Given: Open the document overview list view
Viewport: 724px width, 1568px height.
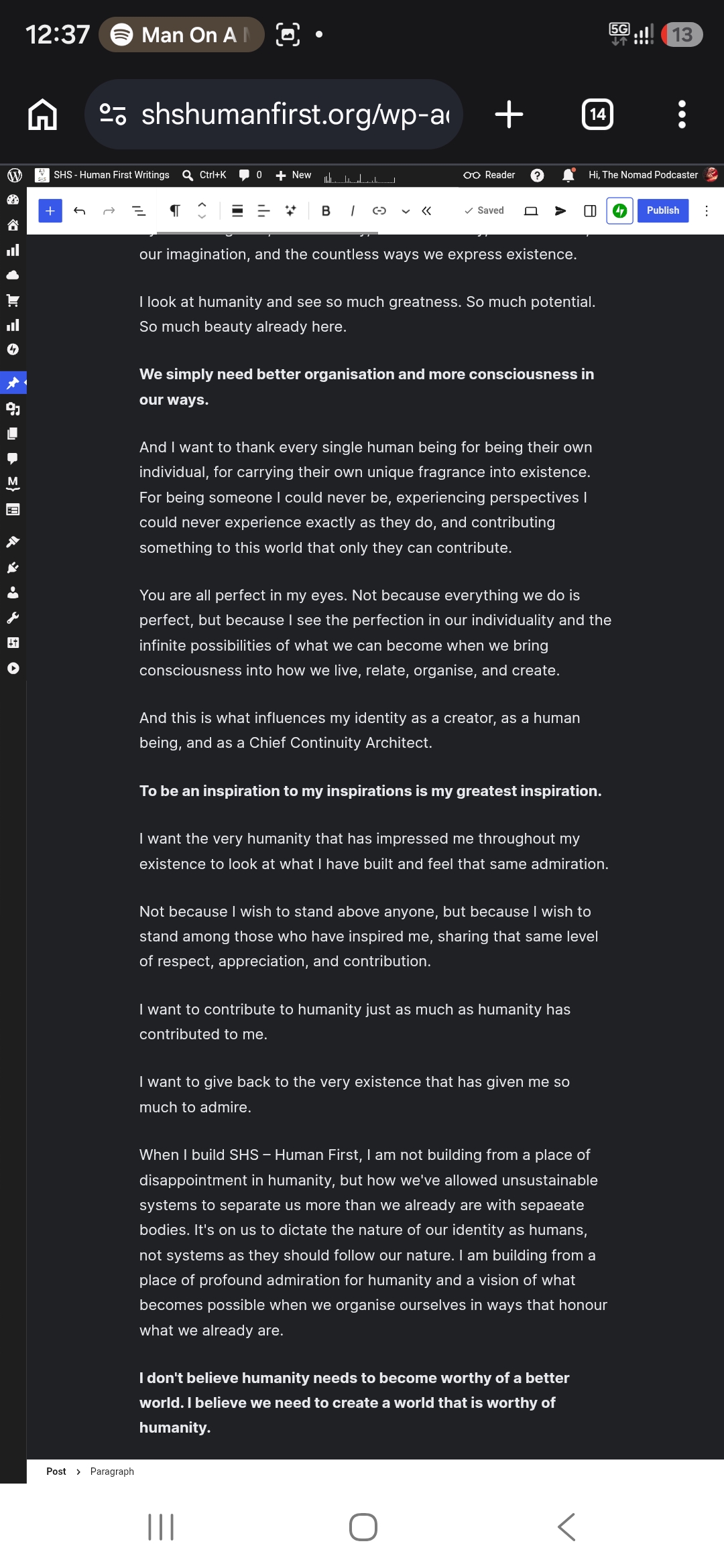Looking at the screenshot, I should [139, 210].
